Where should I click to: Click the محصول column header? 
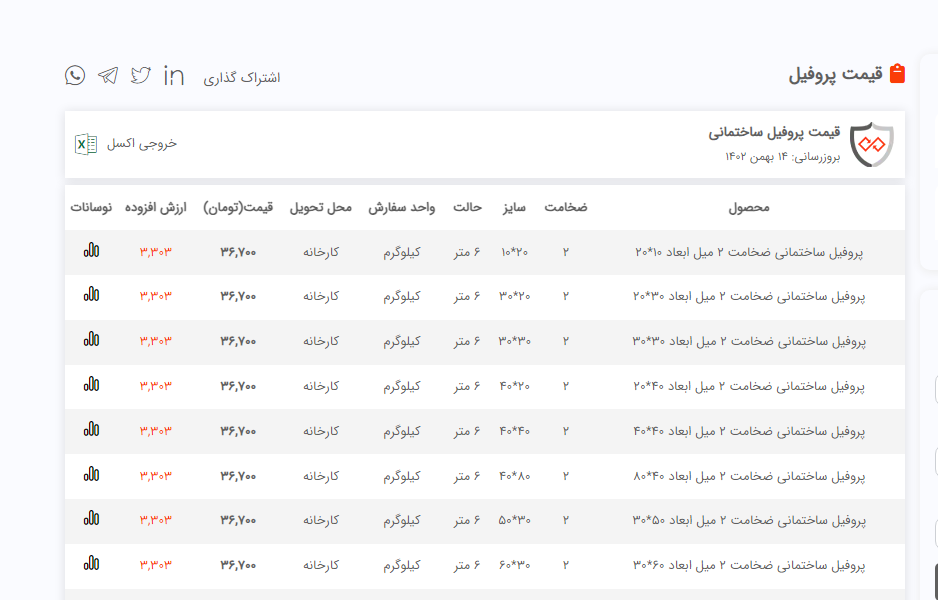coord(749,208)
